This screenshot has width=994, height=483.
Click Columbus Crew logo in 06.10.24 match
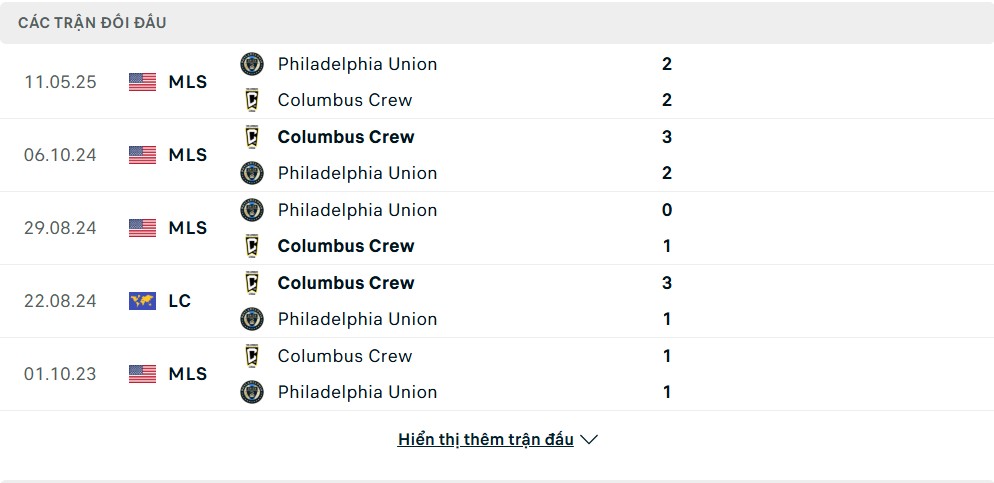252,137
